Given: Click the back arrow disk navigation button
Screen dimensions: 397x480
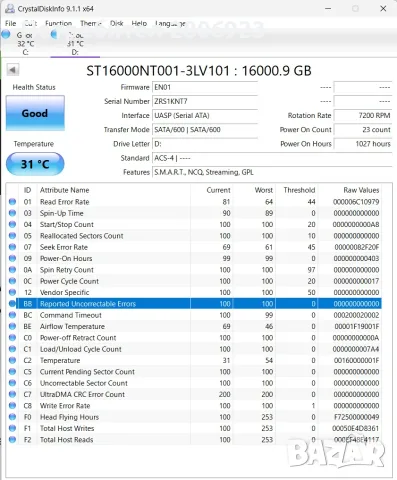Looking at the screenshot, I should (13, 70).
